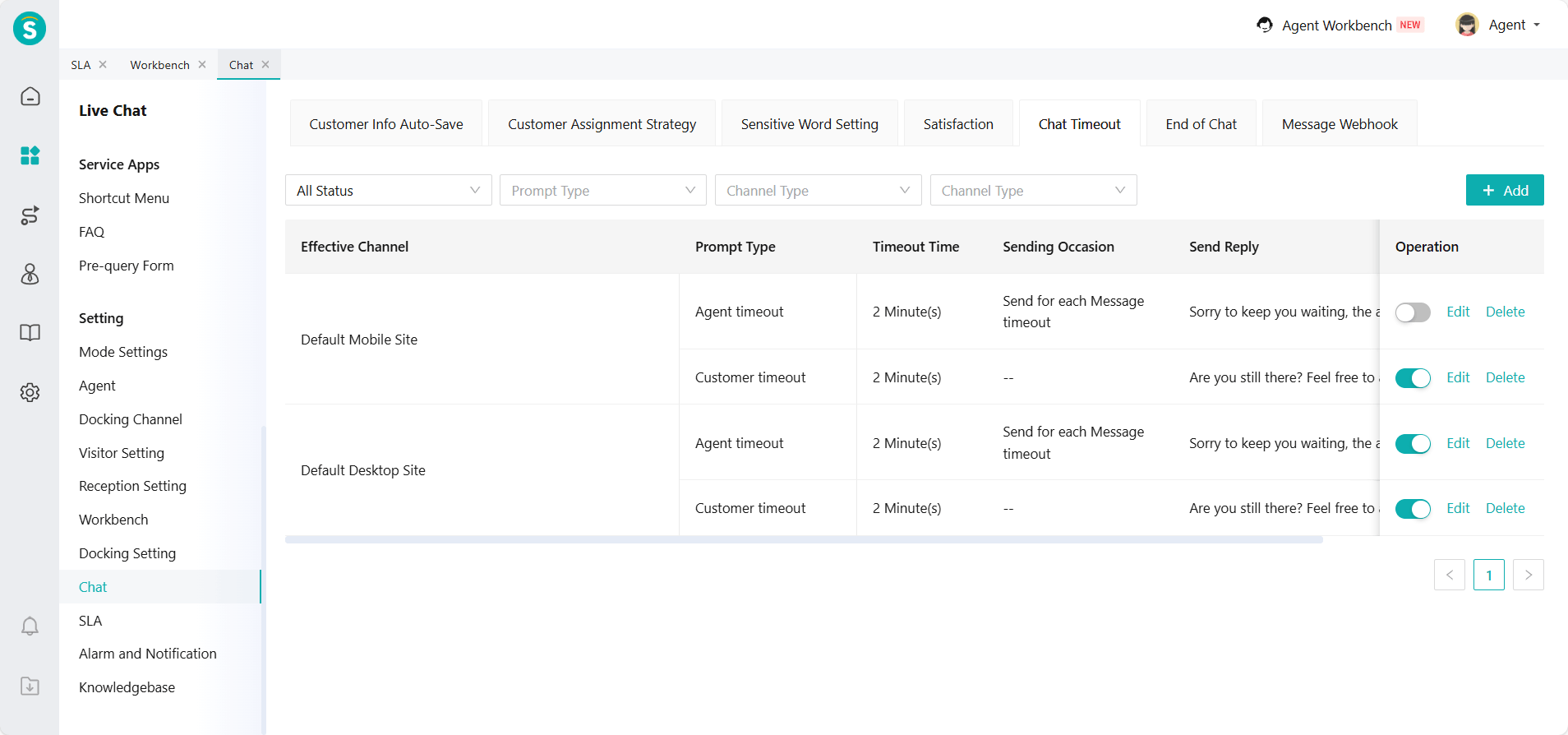Delete the Default Desktop Site customer timeout
Viewport: 1568px width, 735px height.
1505,508
